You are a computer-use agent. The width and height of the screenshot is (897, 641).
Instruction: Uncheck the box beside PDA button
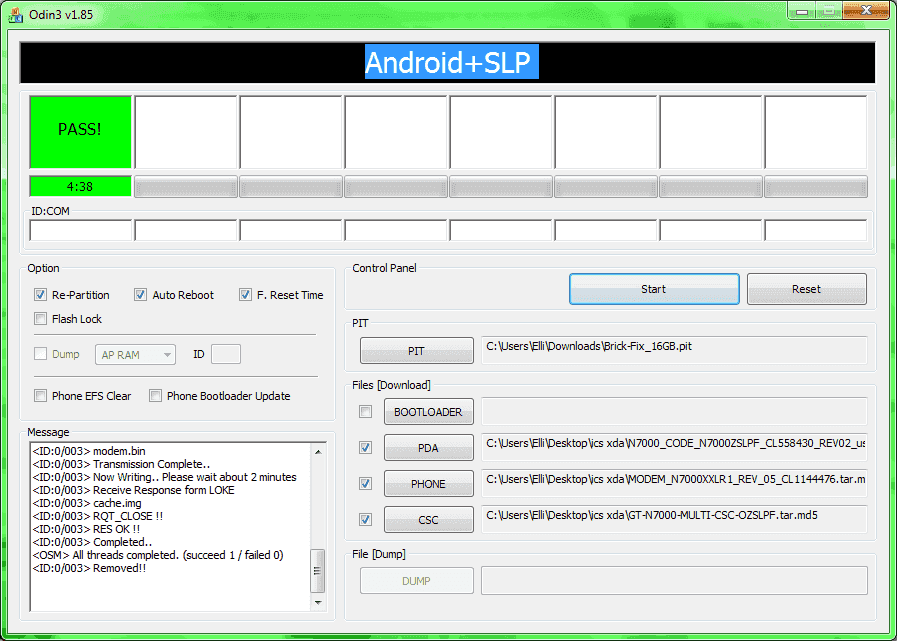pyautogui.click(x=365, y=448)
